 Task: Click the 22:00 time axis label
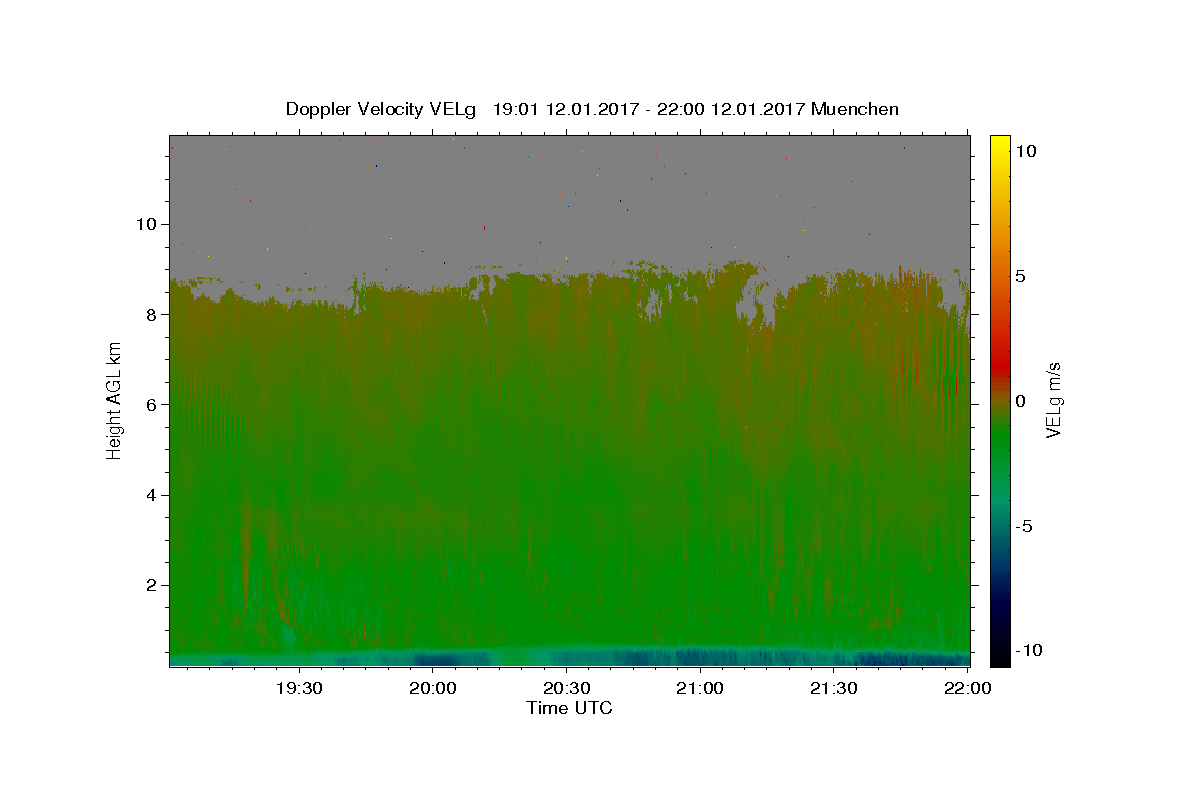(x=968, y=688)
